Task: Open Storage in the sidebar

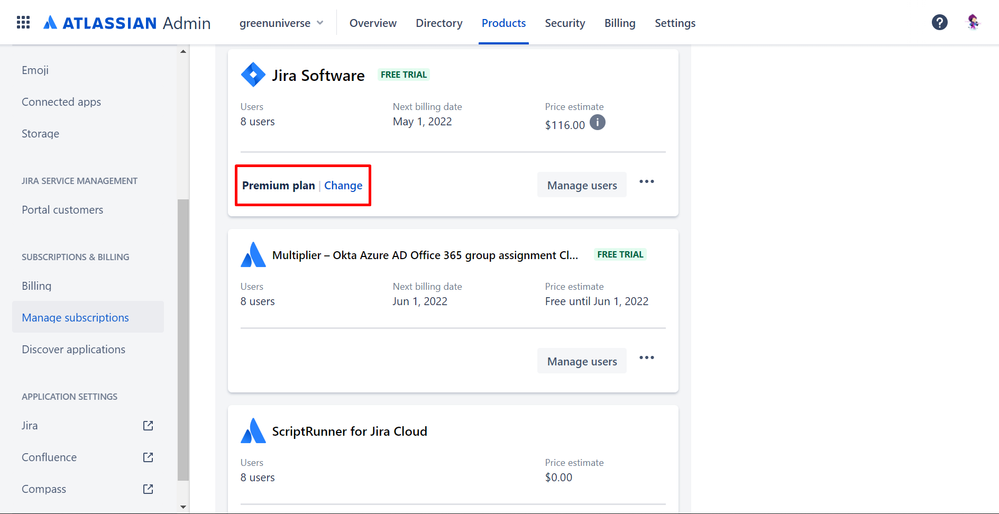Action: [40, 134]
